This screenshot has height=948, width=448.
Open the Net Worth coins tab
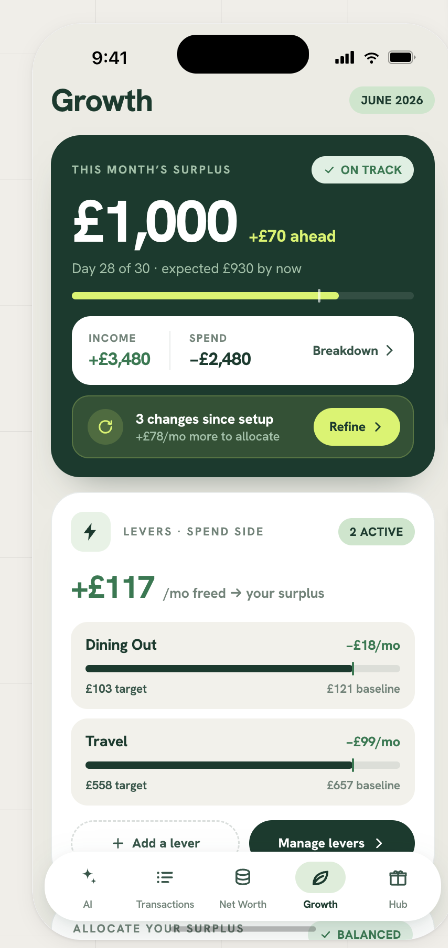coord(242,877)
